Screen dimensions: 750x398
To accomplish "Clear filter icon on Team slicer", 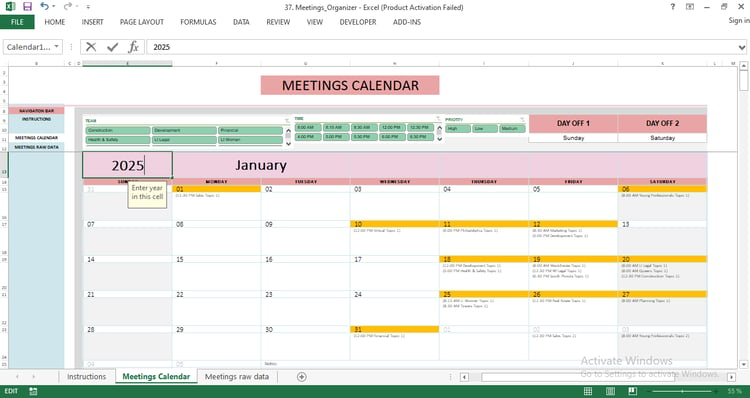I will 287,121.
